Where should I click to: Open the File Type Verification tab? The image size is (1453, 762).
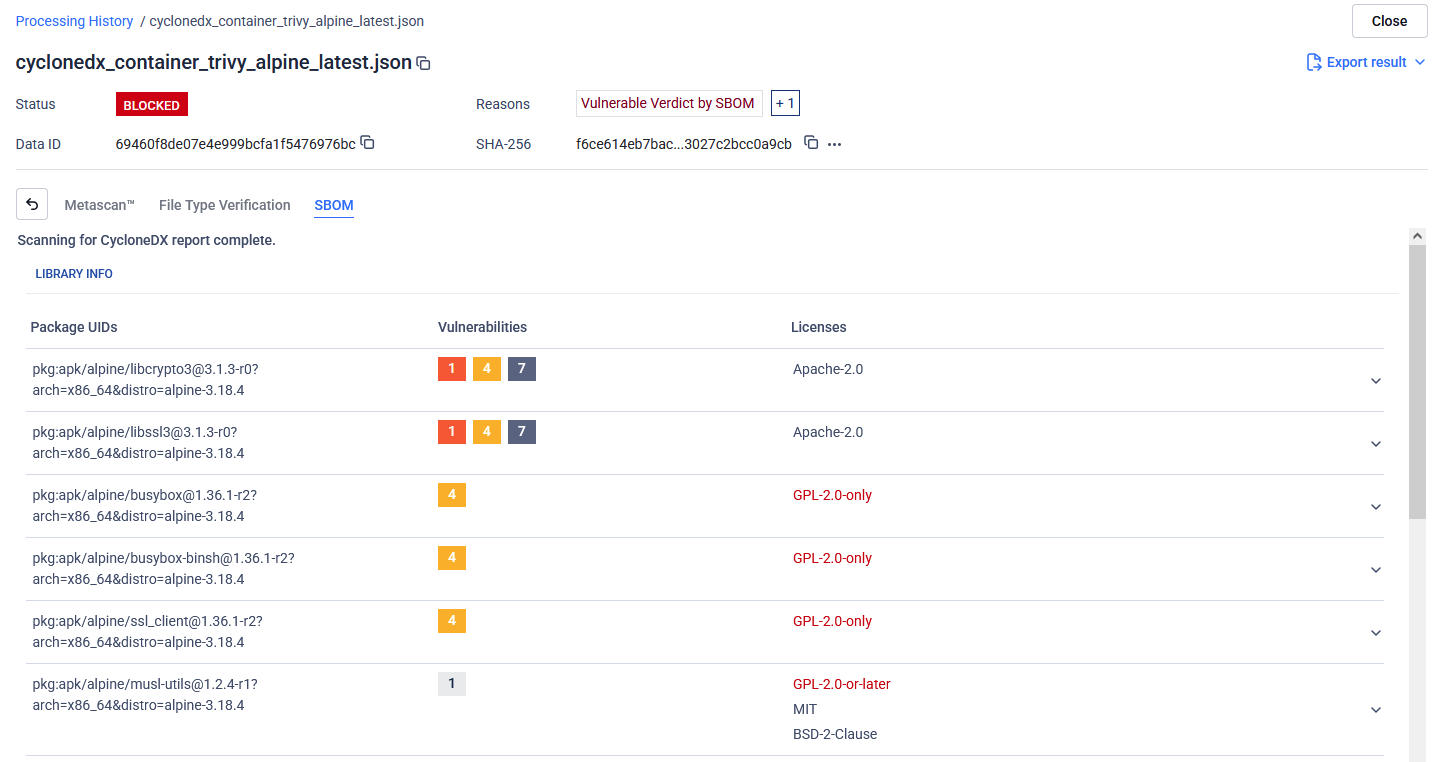coord(224,205)
